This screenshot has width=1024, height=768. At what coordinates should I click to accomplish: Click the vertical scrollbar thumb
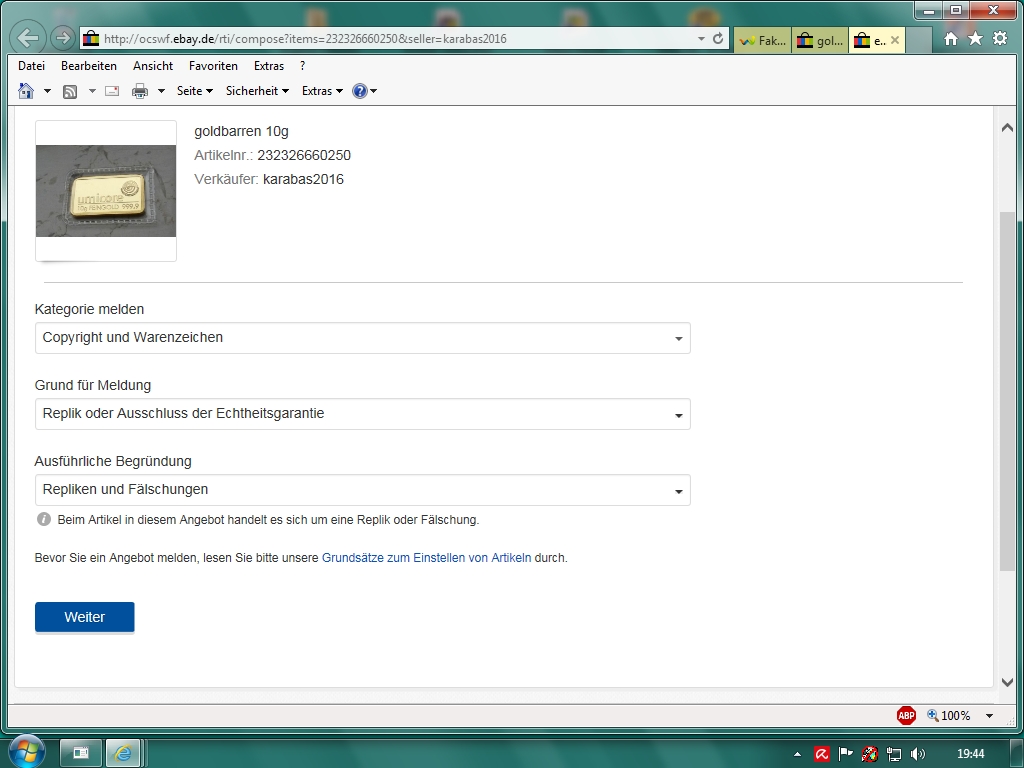[x=1007, y=392]
